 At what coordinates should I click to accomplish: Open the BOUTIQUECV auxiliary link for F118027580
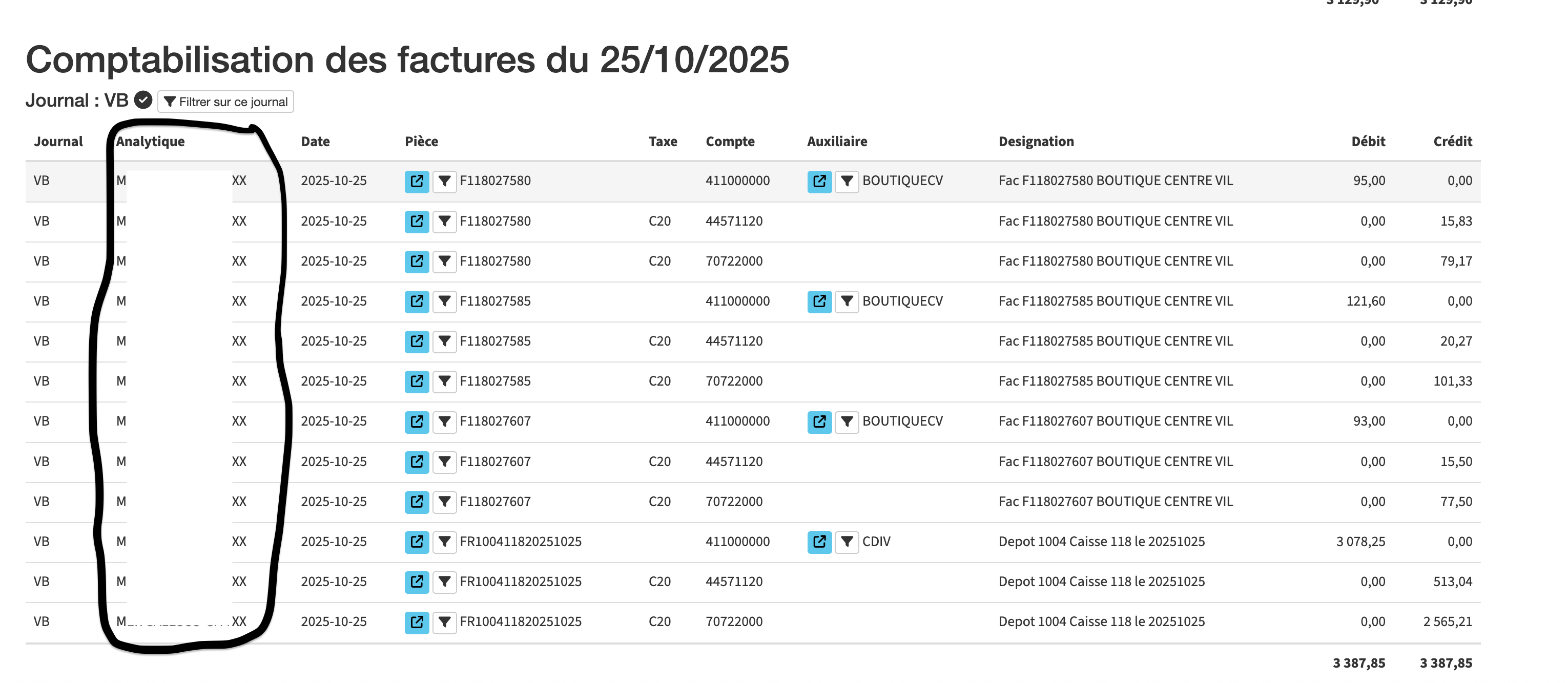[x=819, y=181]
